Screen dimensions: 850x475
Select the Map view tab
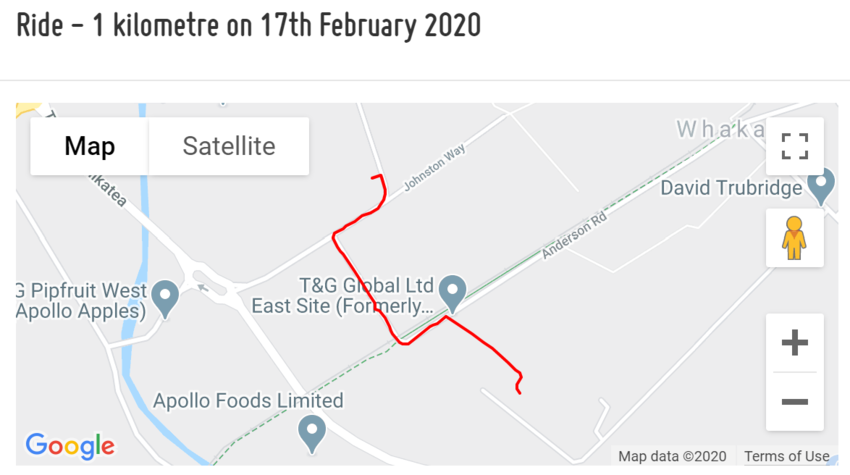click(x=90, y=146)
